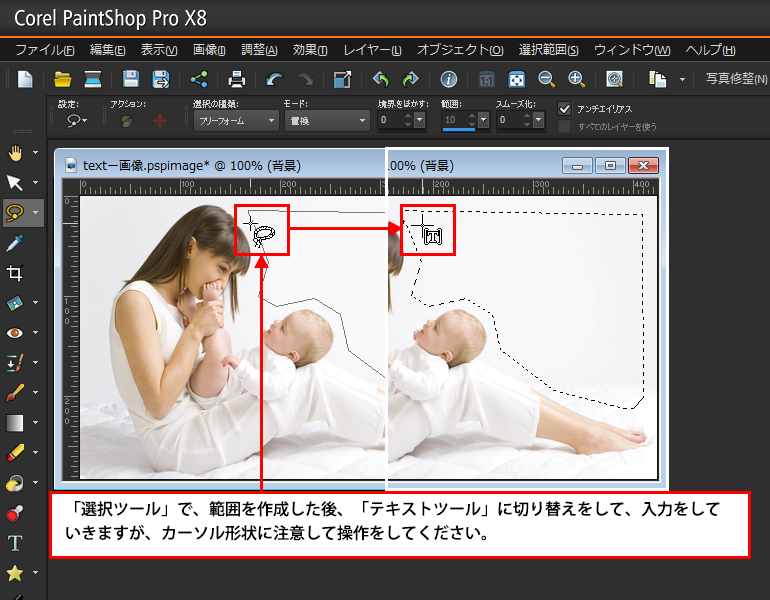Select the Eraser tool
770x600 pixels.
pos(15,453)
